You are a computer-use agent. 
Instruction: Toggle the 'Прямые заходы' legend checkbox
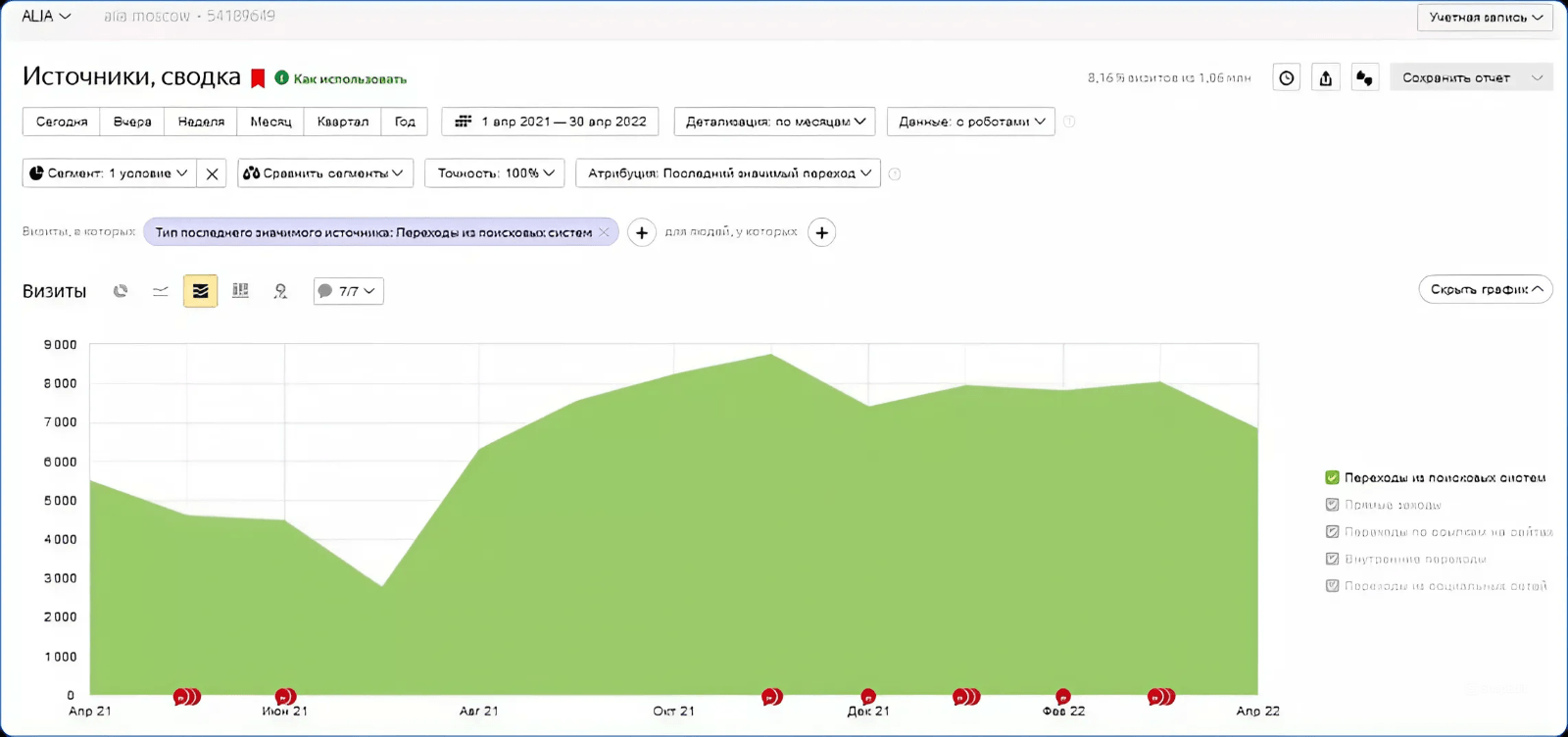[x=1332, y=505]
